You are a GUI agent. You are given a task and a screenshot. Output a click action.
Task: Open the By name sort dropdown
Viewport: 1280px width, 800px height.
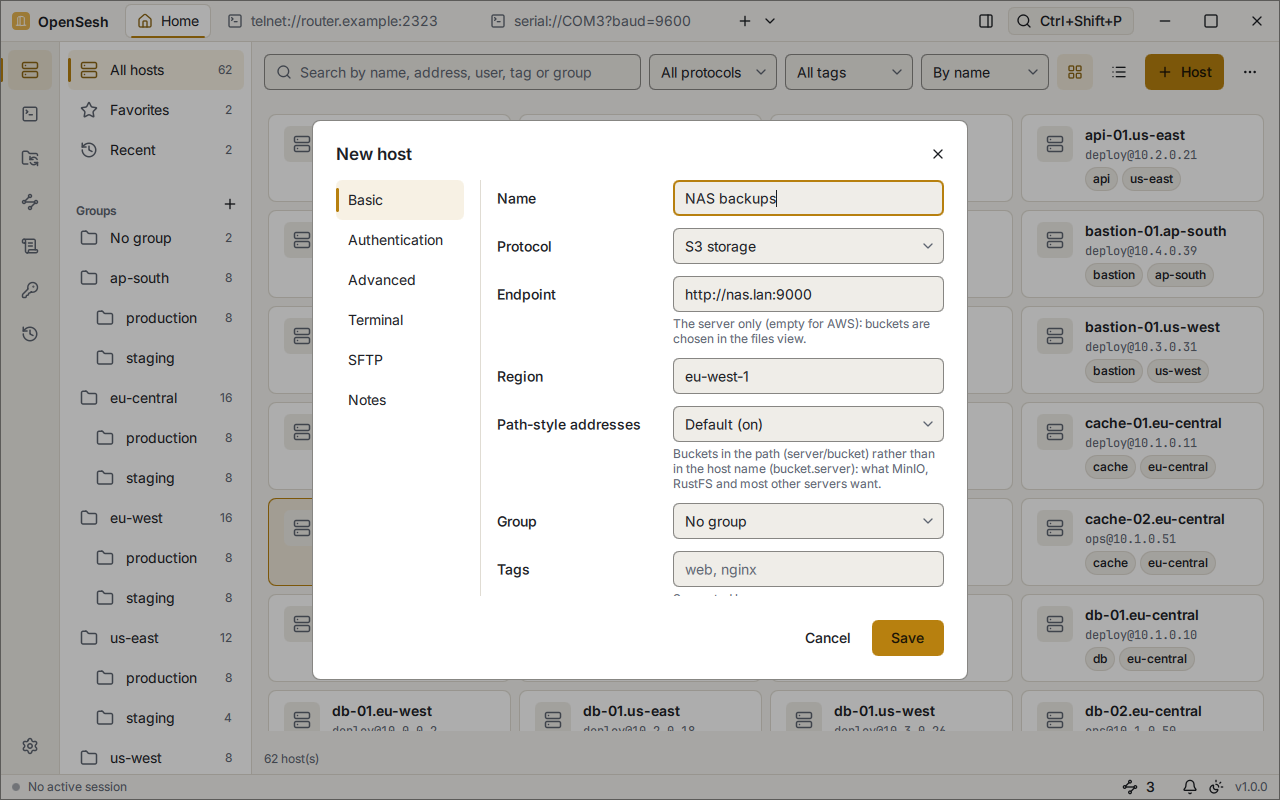[985, 72]
